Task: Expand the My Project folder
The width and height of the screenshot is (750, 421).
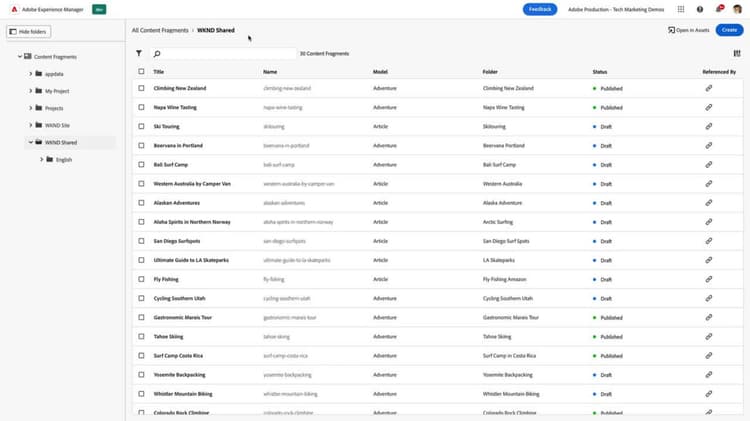Action: (31, 91)
